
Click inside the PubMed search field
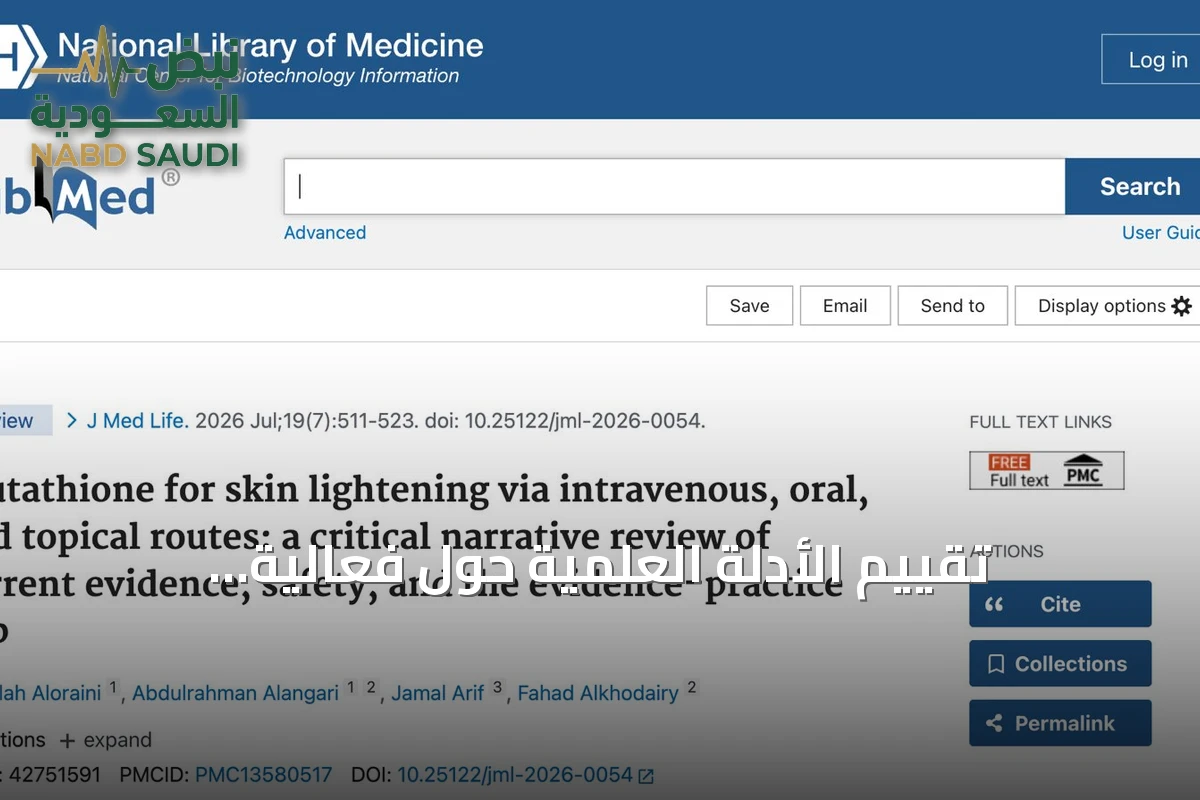(x=674, y=187)
